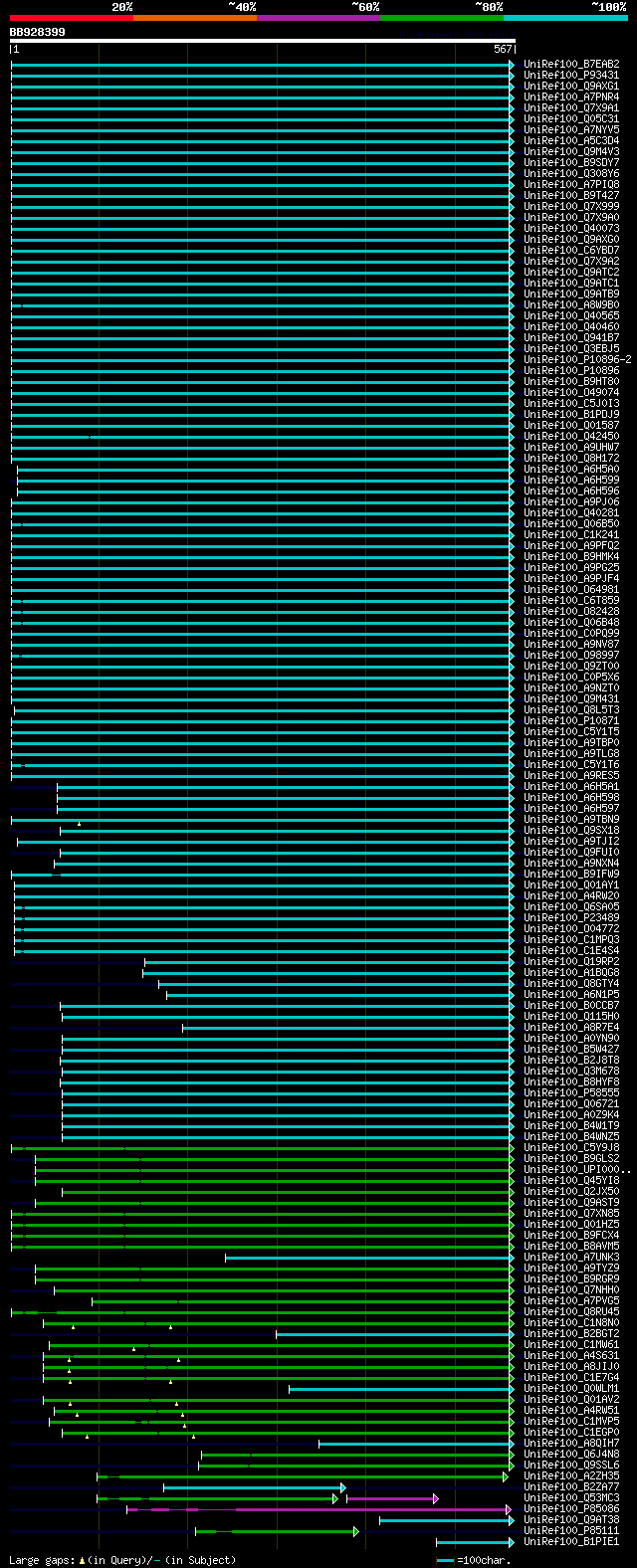This screenshot has width=637, height=1568.
Task: Open truncated hit label UniRef100_UPI000..
Action: tap(577, 1170)
